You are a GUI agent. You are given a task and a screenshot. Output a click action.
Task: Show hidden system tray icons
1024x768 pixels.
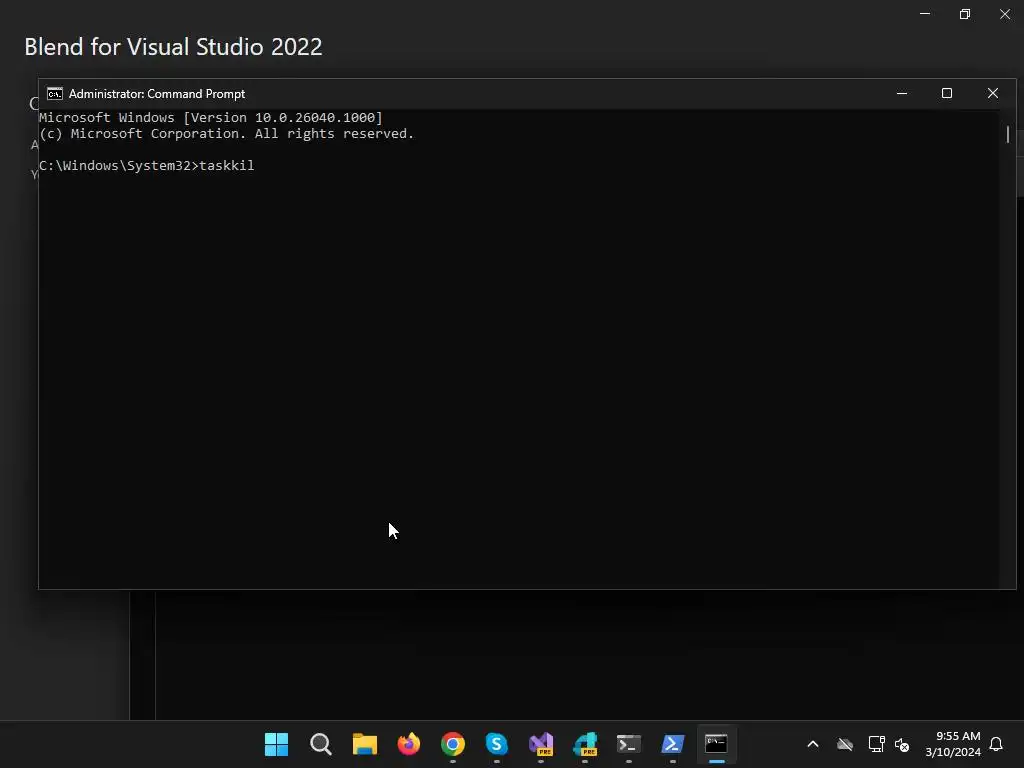[x=813, y=744]
